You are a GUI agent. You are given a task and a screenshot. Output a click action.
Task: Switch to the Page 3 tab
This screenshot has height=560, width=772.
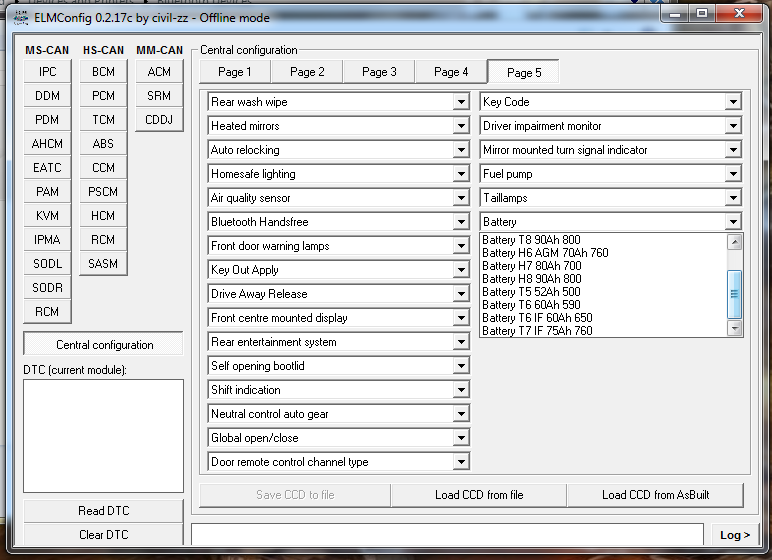tap(379, 72)
